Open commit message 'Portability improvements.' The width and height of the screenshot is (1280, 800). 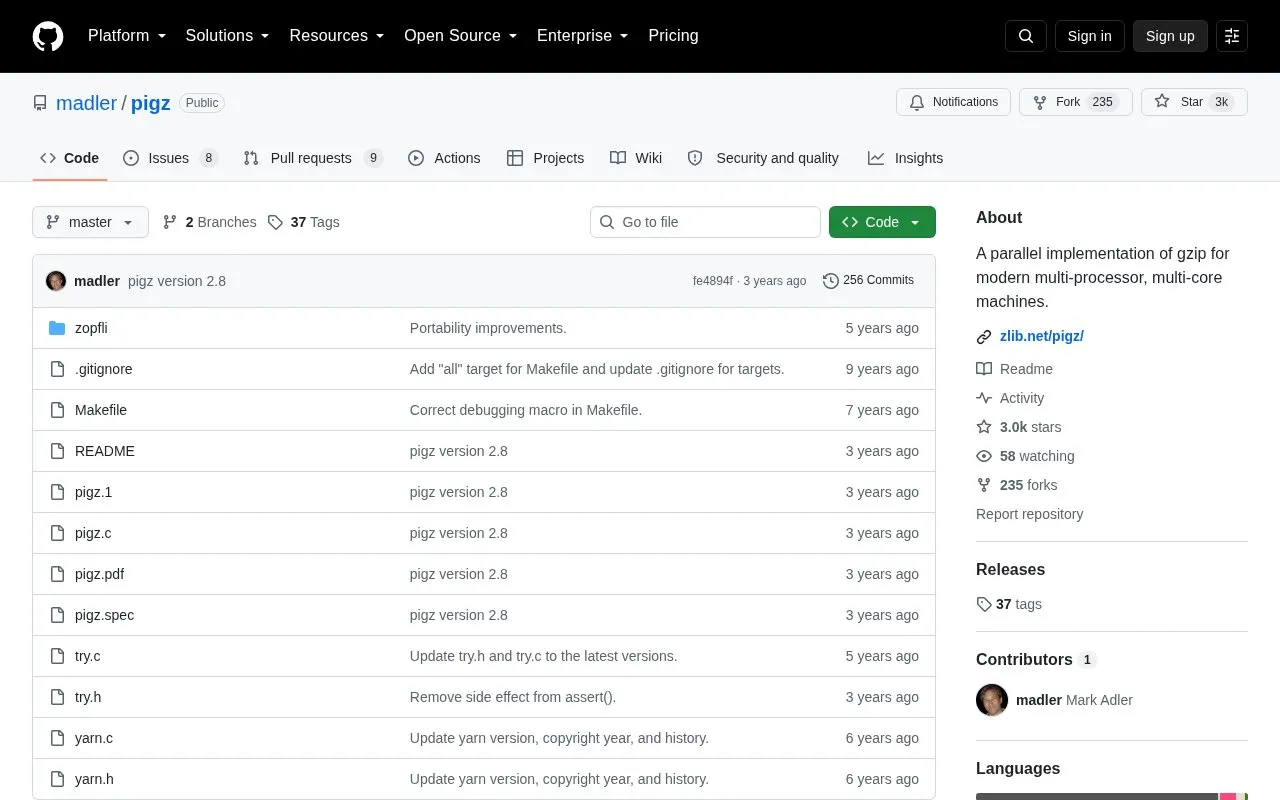pyautogui.click(x=488, y=328)
